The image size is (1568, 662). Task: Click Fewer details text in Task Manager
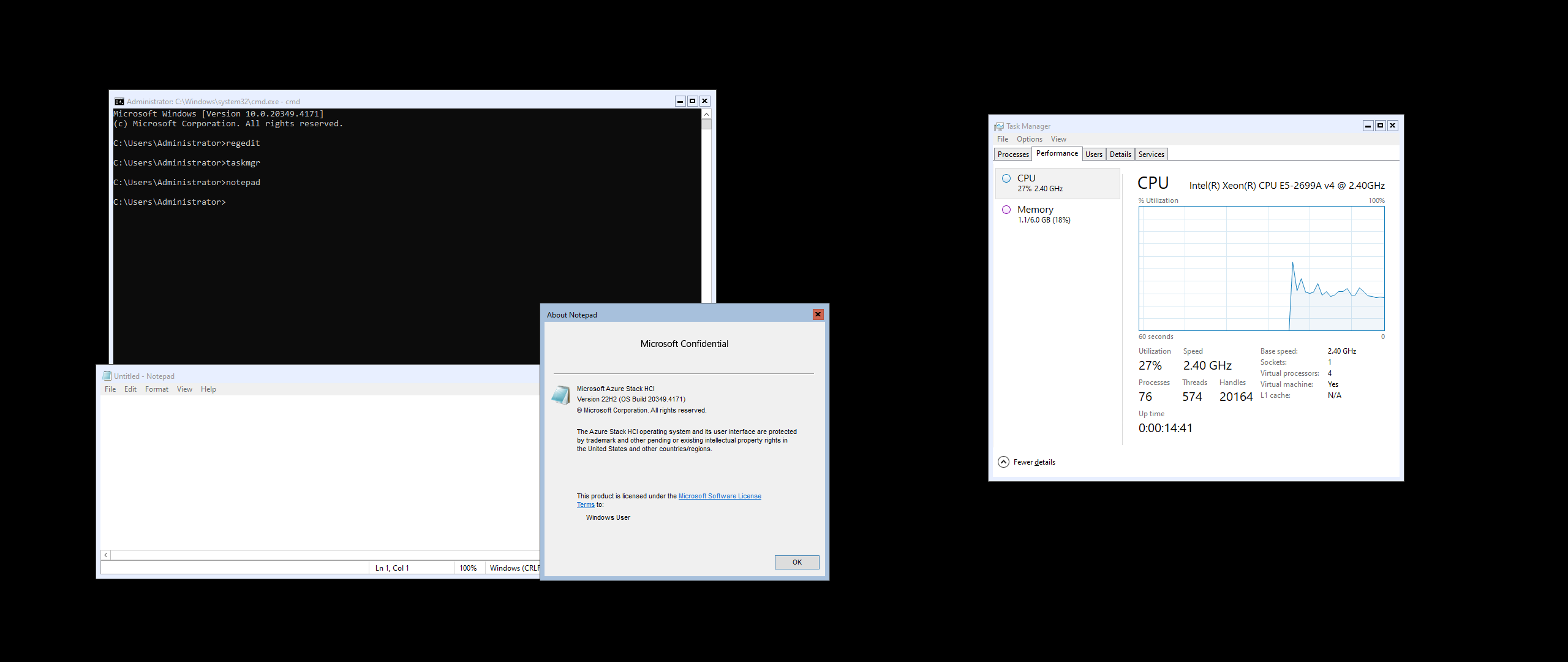tap(1035, 462)
